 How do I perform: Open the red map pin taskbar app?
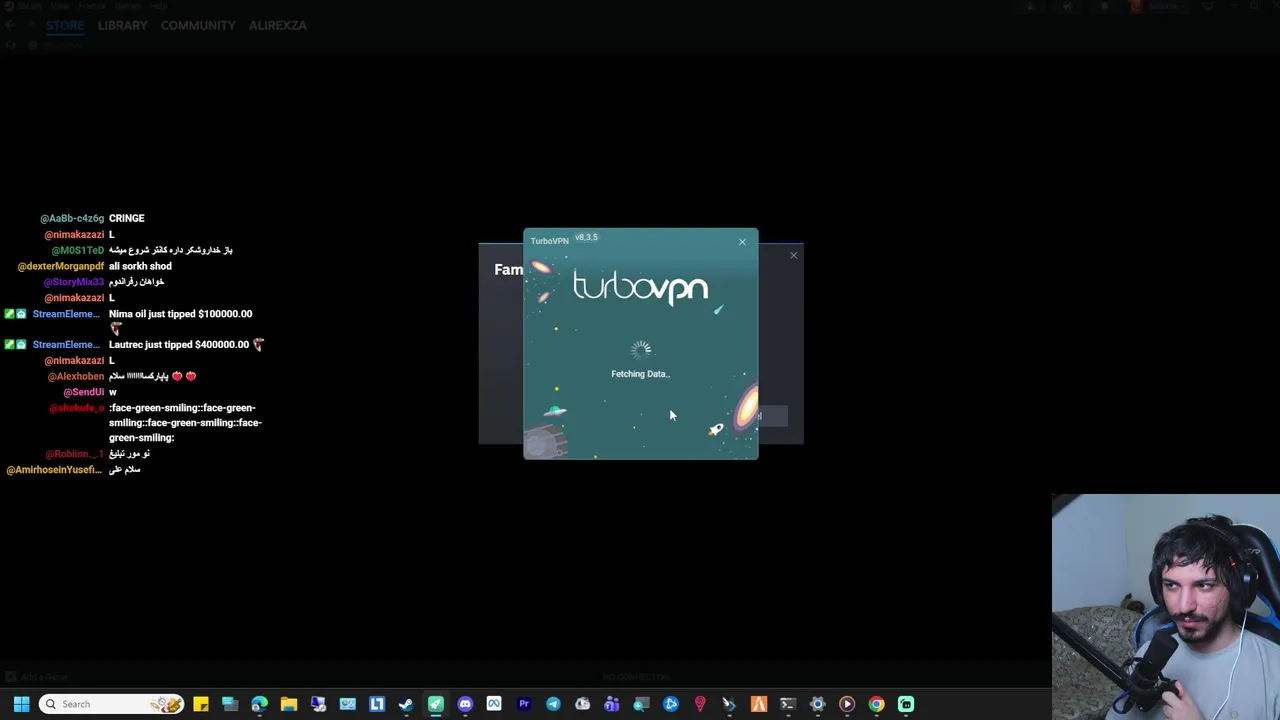(700, 704)
